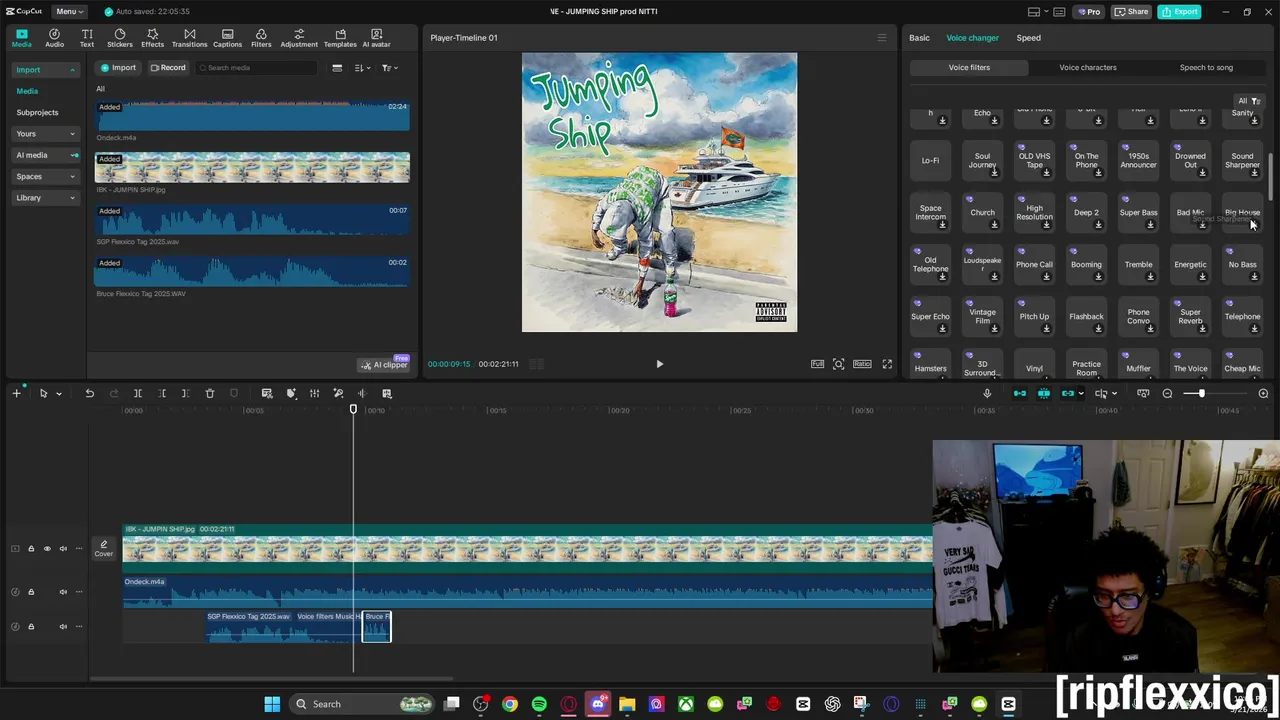Switch to the Basic tab
This screenshot has width=1280, height=720.
pos(919,38)
